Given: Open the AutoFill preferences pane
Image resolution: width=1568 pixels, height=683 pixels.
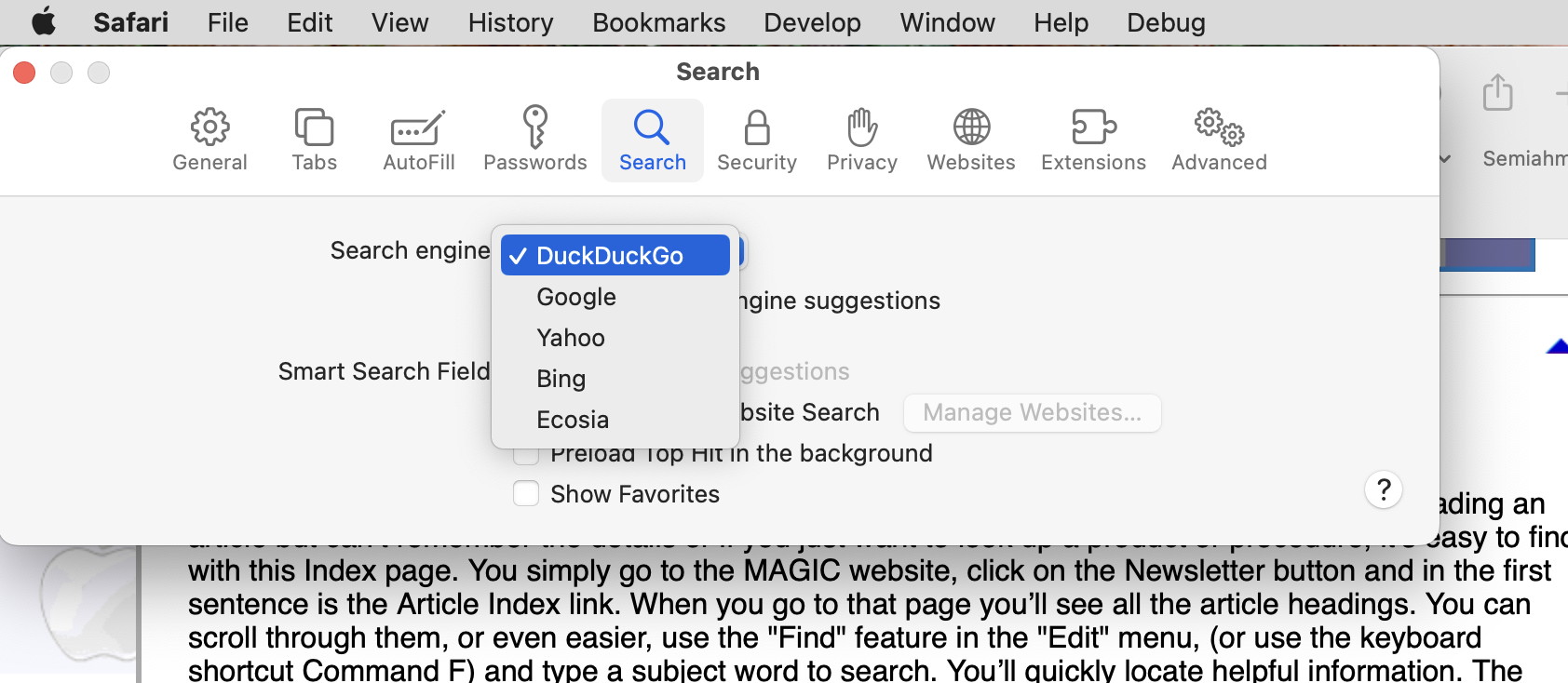Looking at the screenshot, I should pos(418,141).
